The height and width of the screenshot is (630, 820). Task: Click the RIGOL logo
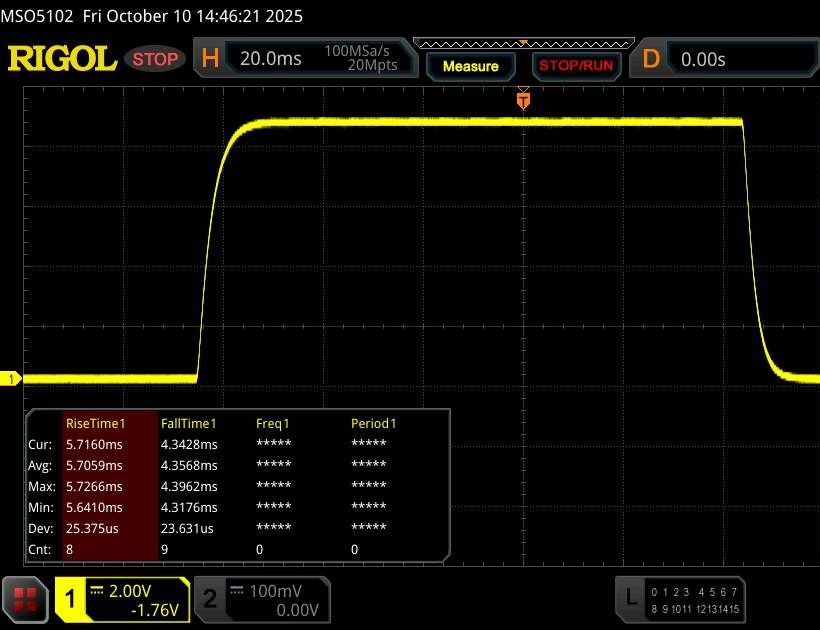pyautogui.click(x=62, y=59)
